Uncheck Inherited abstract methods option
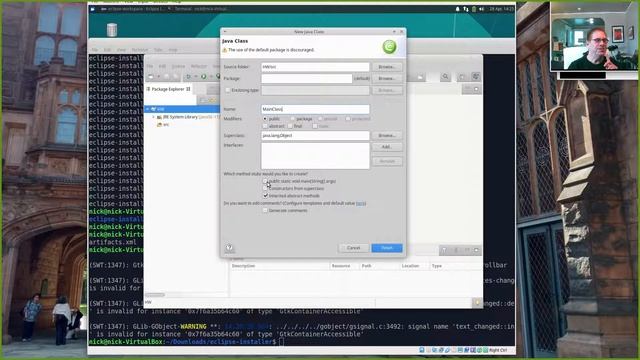The width and height of the screenshot is (640, 360). [x=265, y=196]
